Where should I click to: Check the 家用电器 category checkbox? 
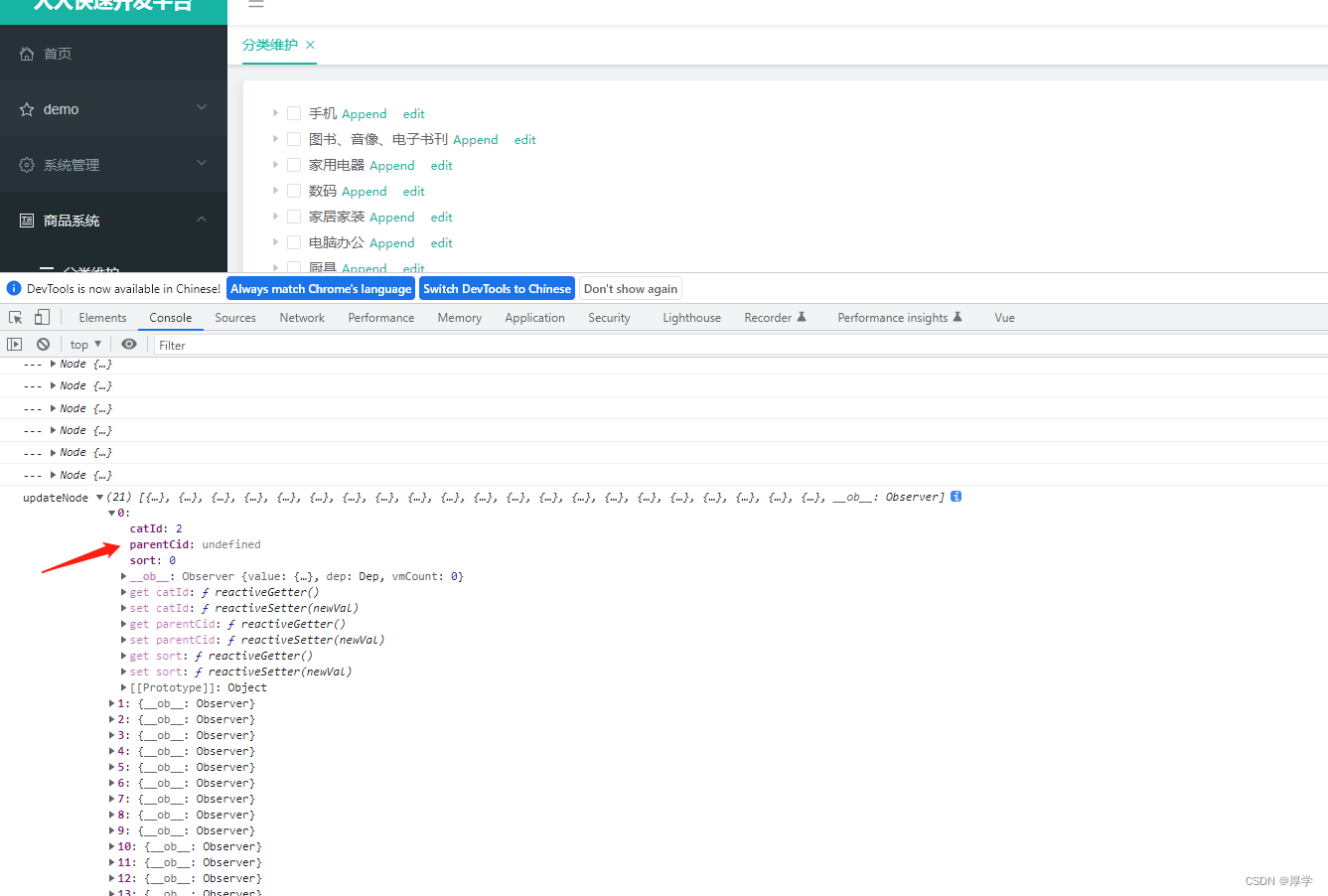[294, 165]
